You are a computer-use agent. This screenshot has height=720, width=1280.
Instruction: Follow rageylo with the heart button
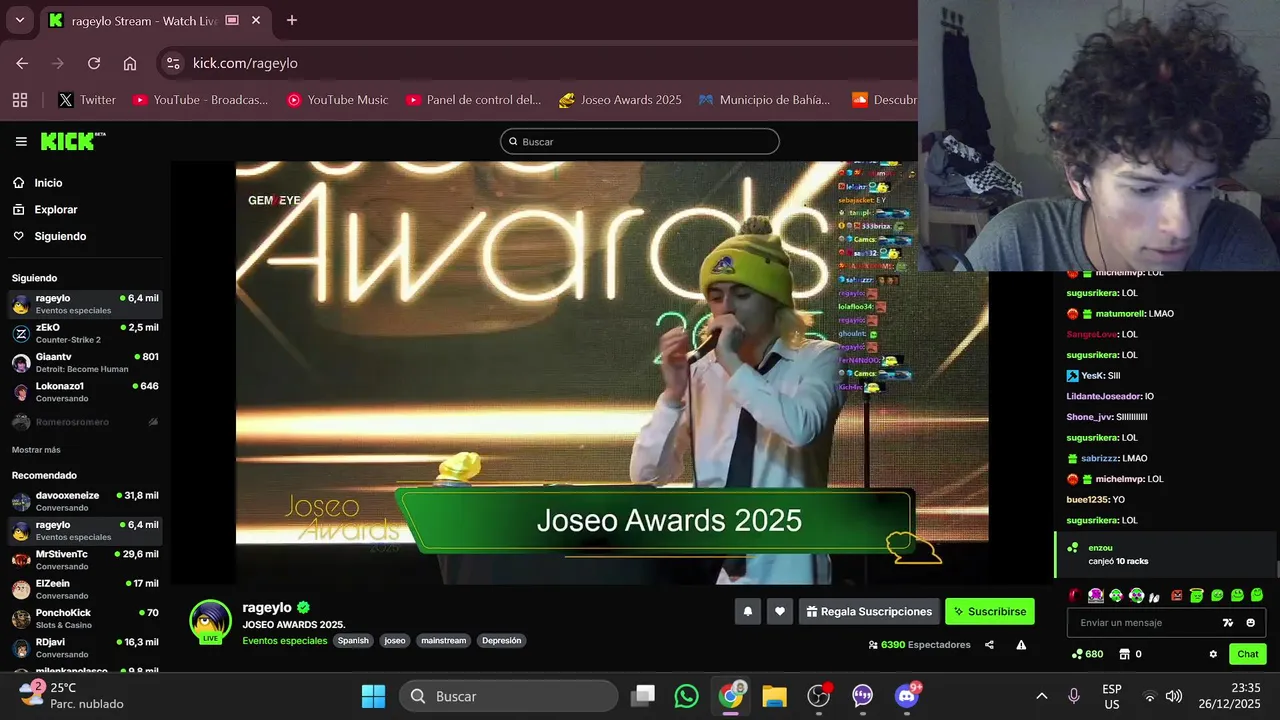780,611
